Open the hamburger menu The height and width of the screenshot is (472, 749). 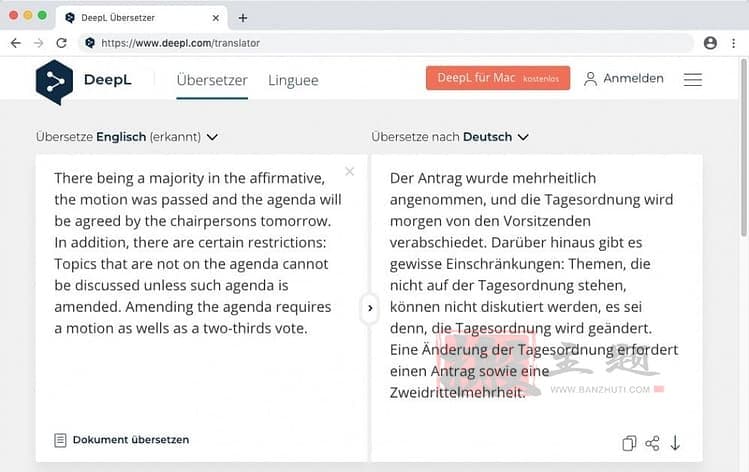(692, 79)
